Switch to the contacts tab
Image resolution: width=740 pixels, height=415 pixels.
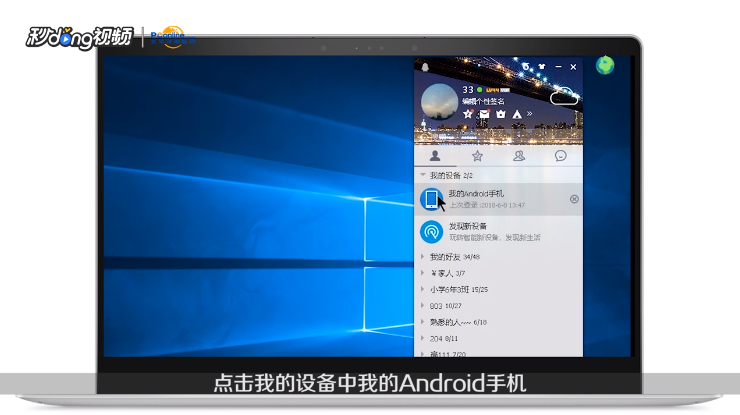tap(435, 156)
